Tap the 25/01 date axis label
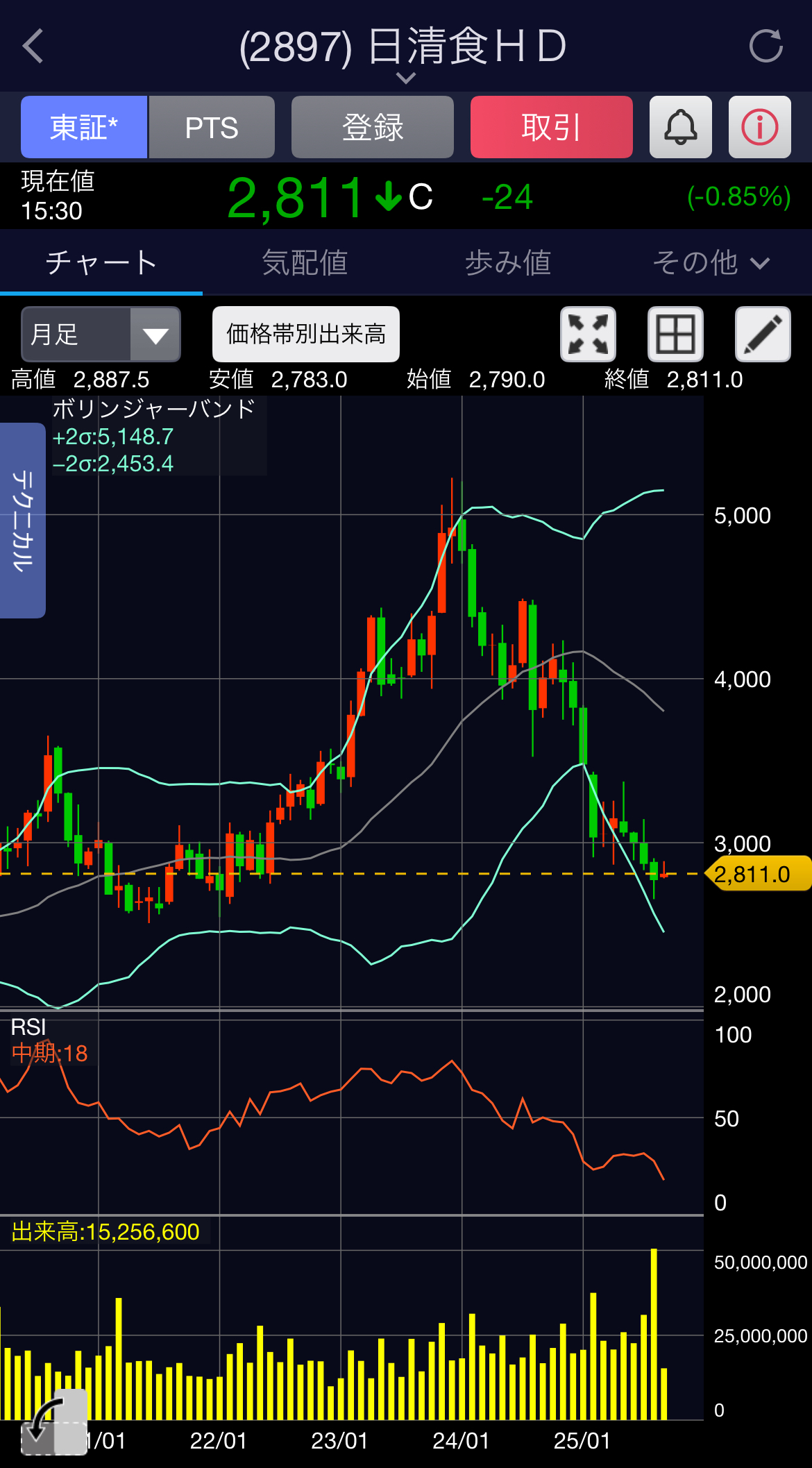Screen dimensions: 812x1468 pos(582,1441)
